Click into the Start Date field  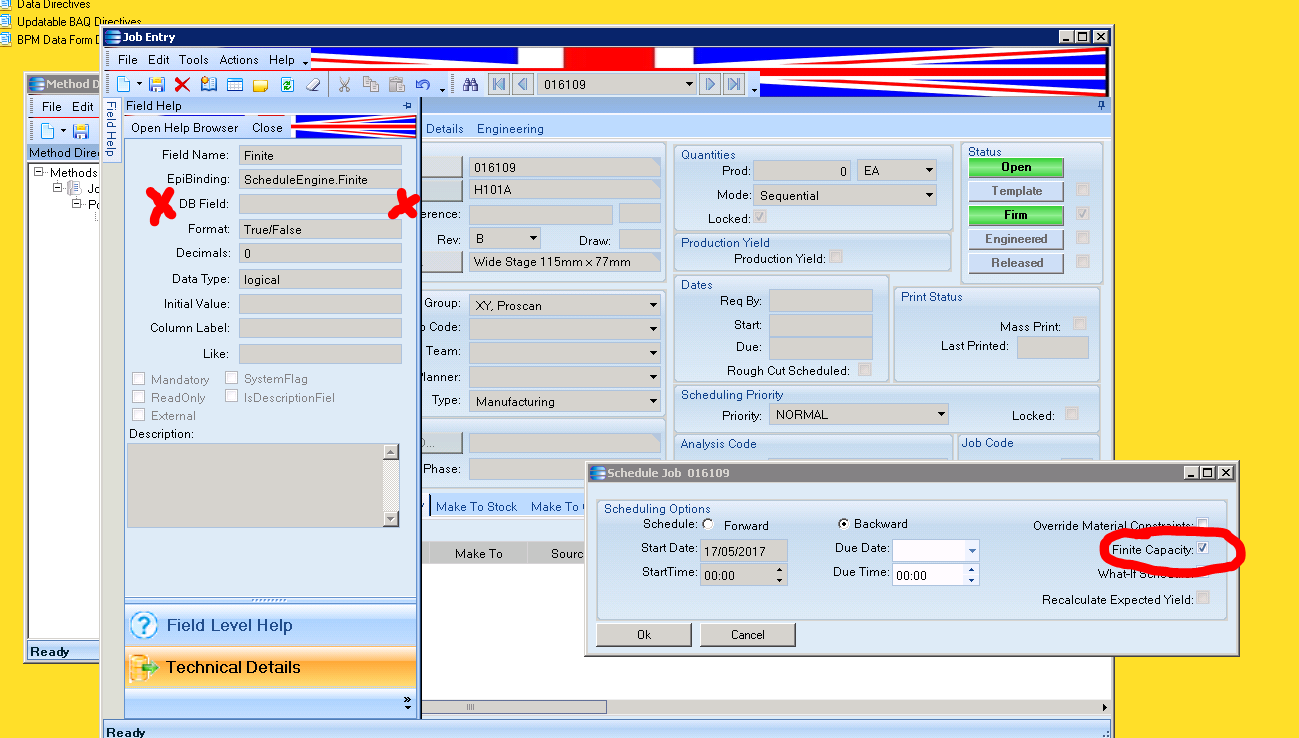point(744,550)
